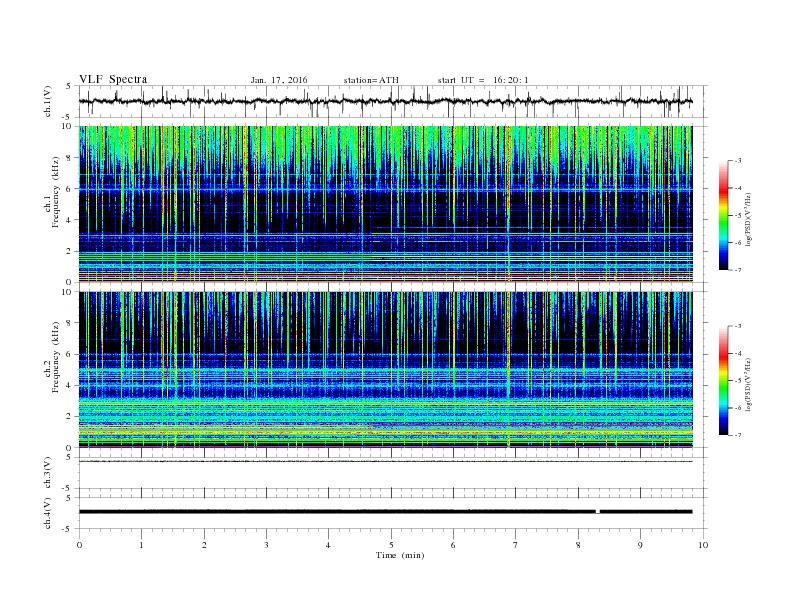The image size is (792, 612).
Task: Click the "4" kHz tick on ch.1 frequency axis
Action: coord(69,220)
